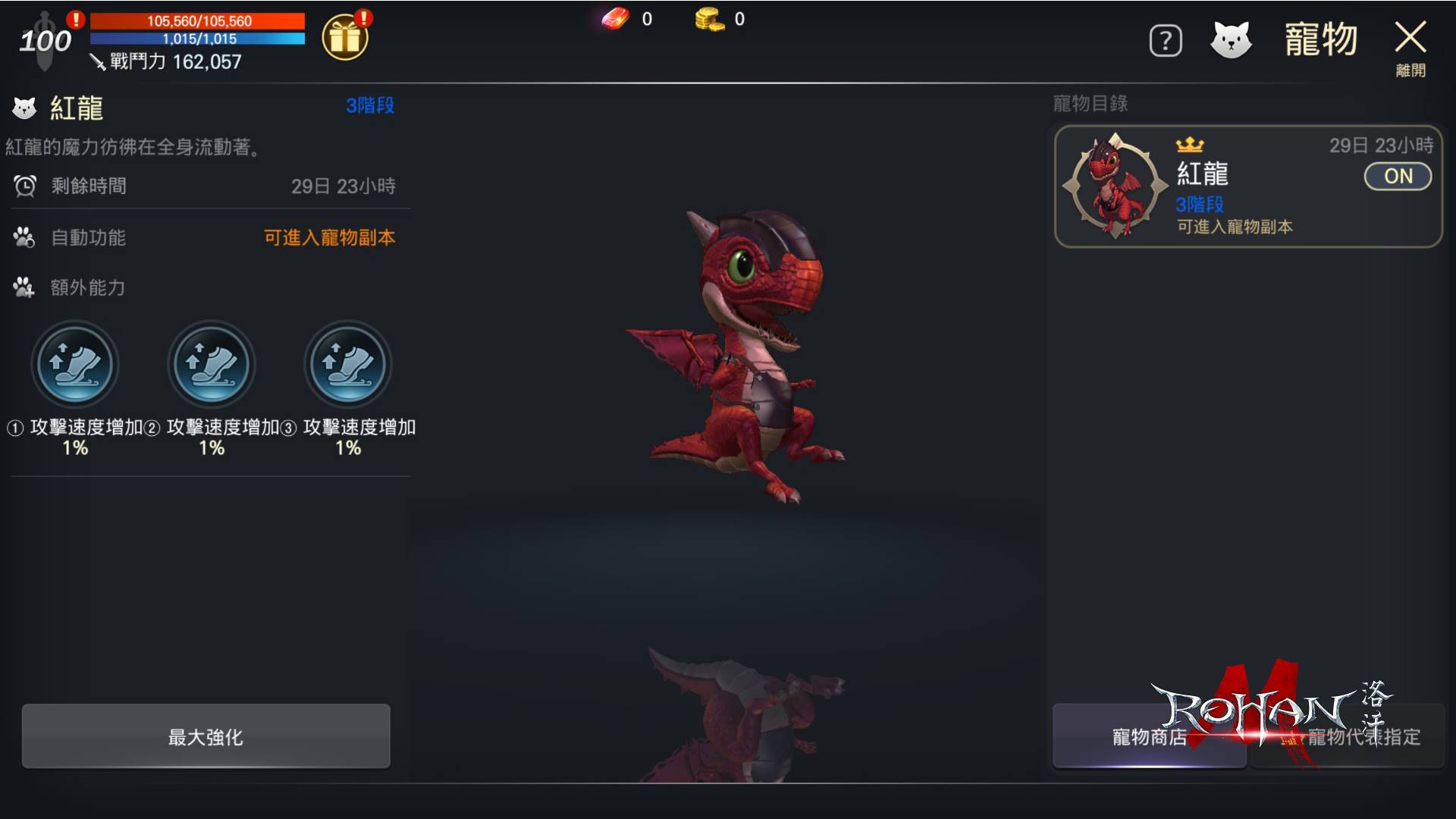Viewport: 1456px width, 819px height.
Task: Click the 3階段 stage label in left panel
Action: [x=370, y=105]
